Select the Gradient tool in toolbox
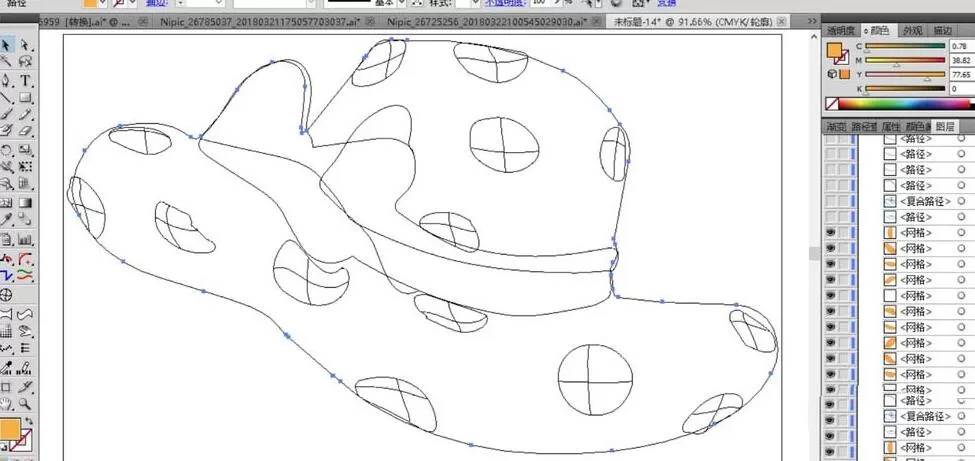 25,203
